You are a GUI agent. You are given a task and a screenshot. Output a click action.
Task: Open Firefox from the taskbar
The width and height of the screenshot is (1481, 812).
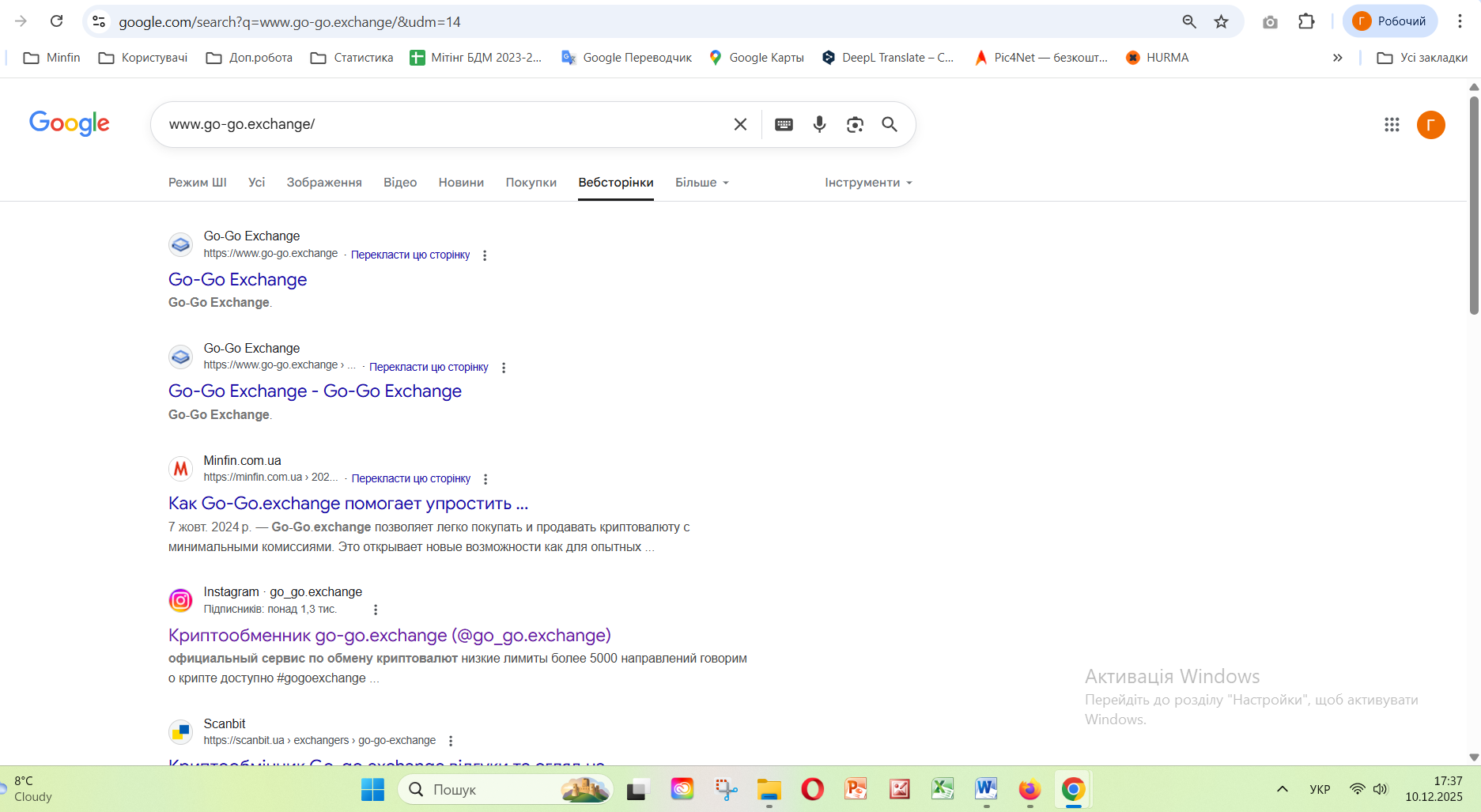click(x=1030, y=789)
